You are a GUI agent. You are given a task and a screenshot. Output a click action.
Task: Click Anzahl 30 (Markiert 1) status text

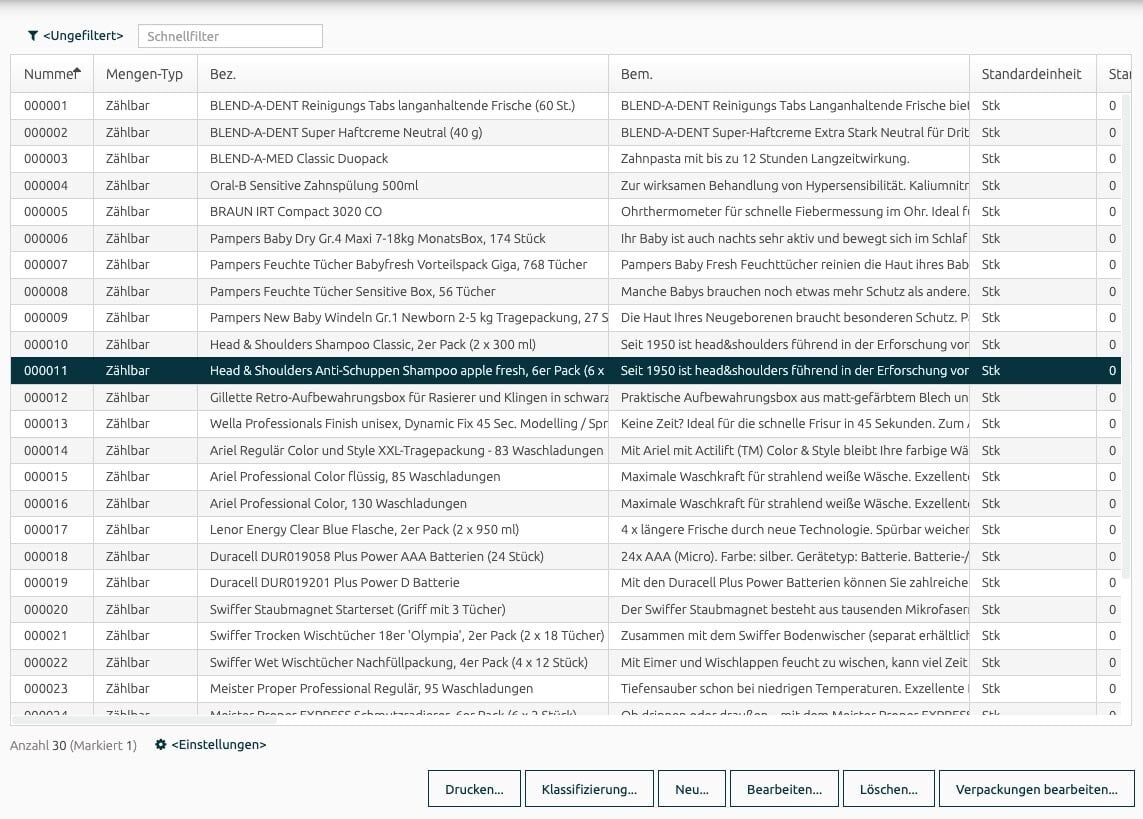[73, 745]
